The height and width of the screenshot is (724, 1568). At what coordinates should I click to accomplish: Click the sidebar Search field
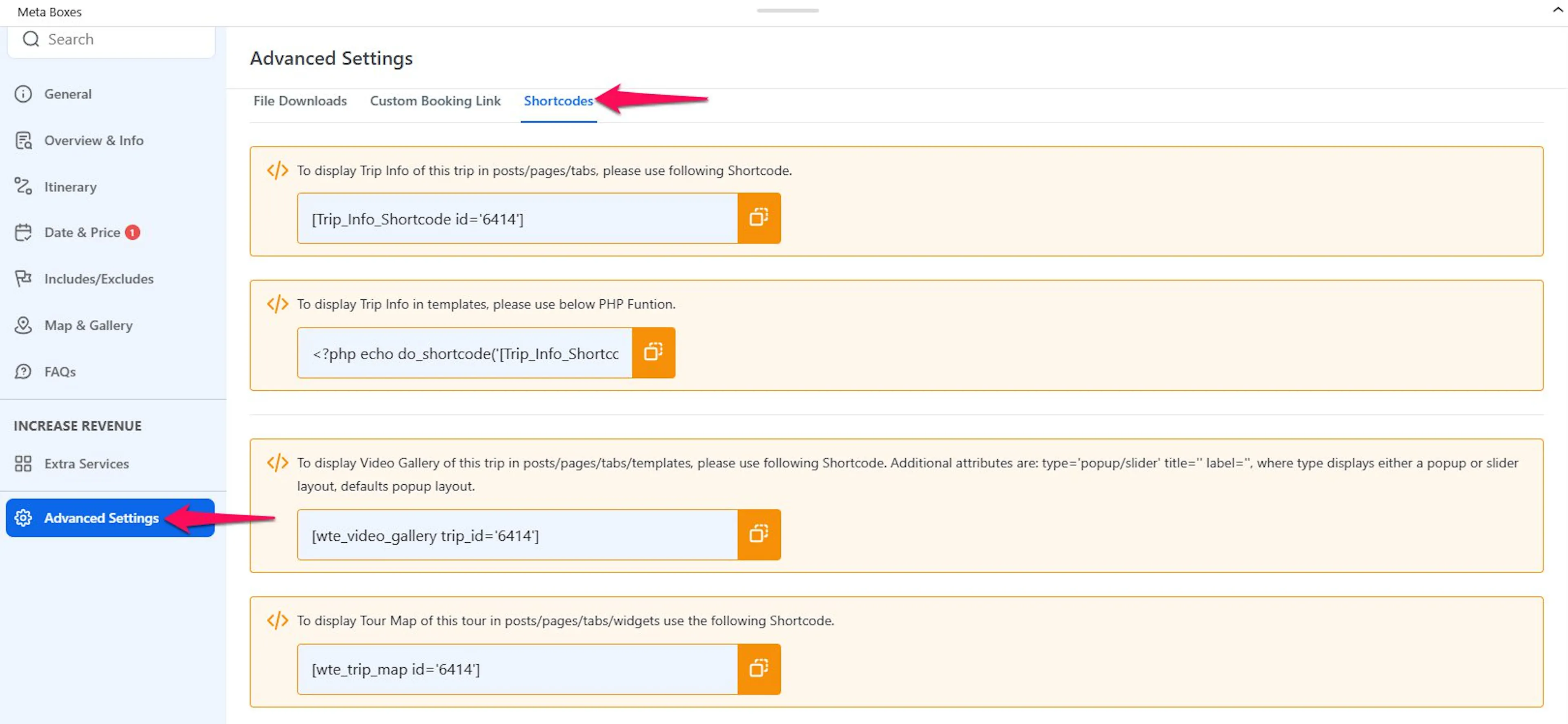(111, 40)
